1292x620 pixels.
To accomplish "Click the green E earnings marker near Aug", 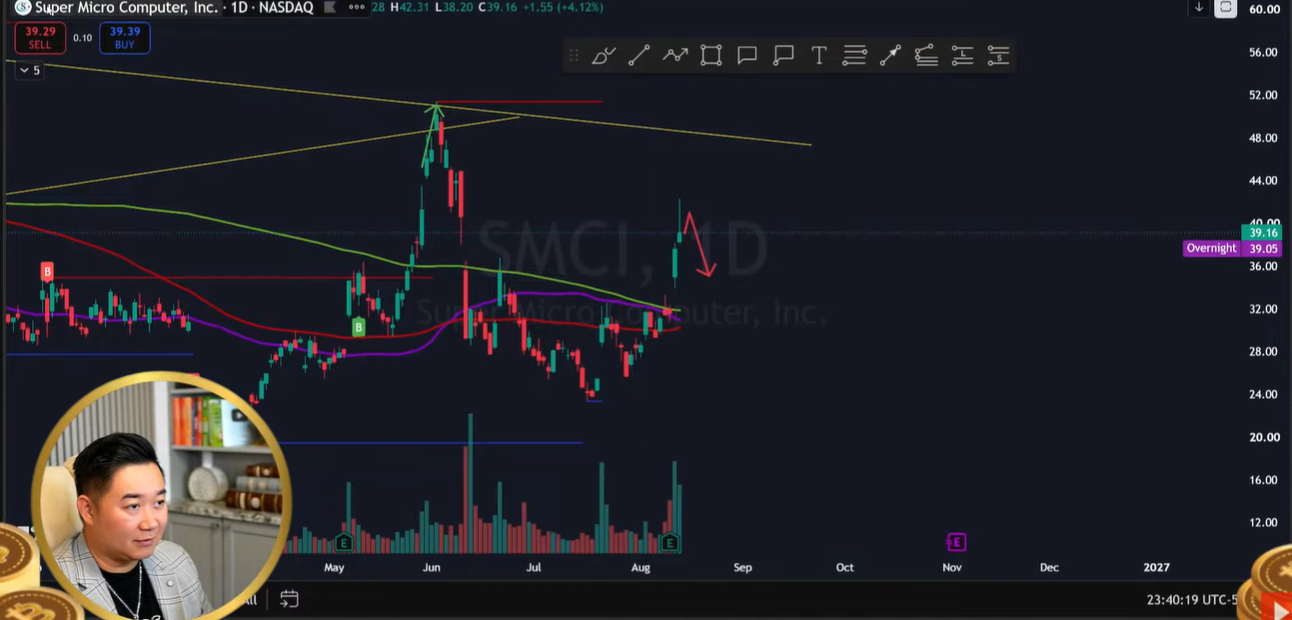I will tap(670, 543).
